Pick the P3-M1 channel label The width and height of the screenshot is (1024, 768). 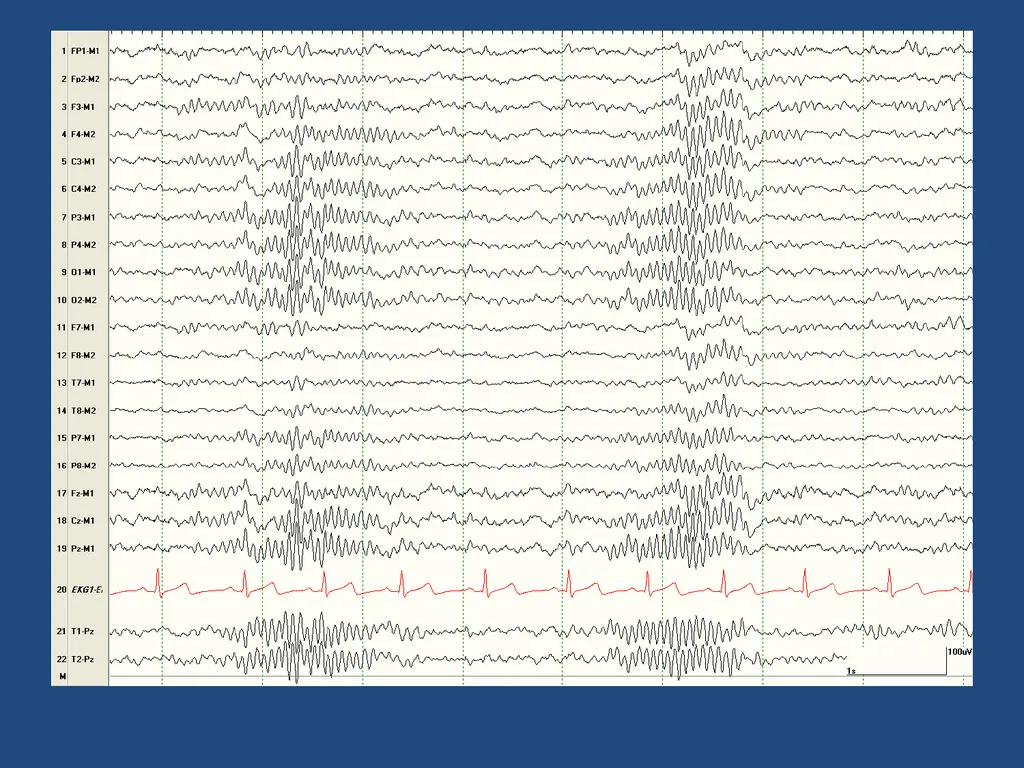click(84, 217)
